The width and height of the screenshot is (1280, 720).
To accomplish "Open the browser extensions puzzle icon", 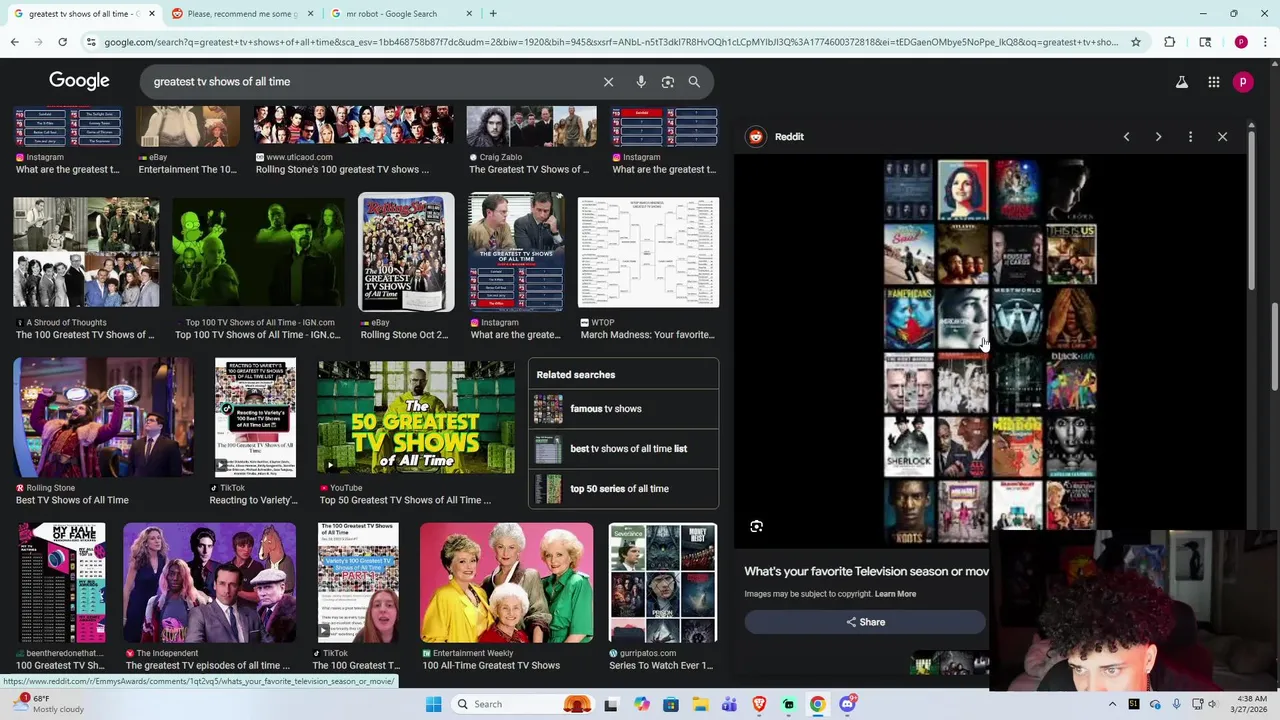I will [x=1170, y=42].
